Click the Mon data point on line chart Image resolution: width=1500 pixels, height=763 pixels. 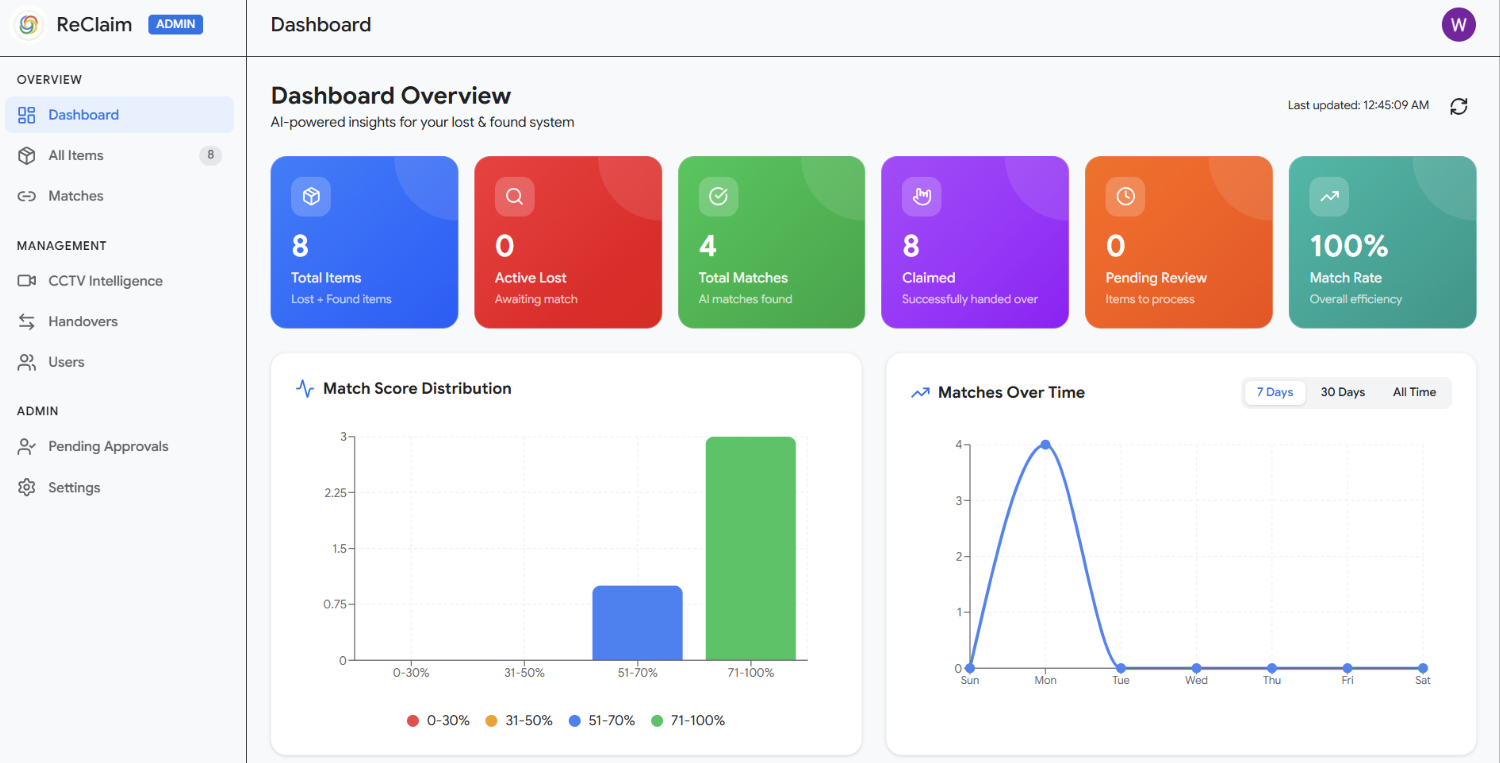coord(1045,445)
